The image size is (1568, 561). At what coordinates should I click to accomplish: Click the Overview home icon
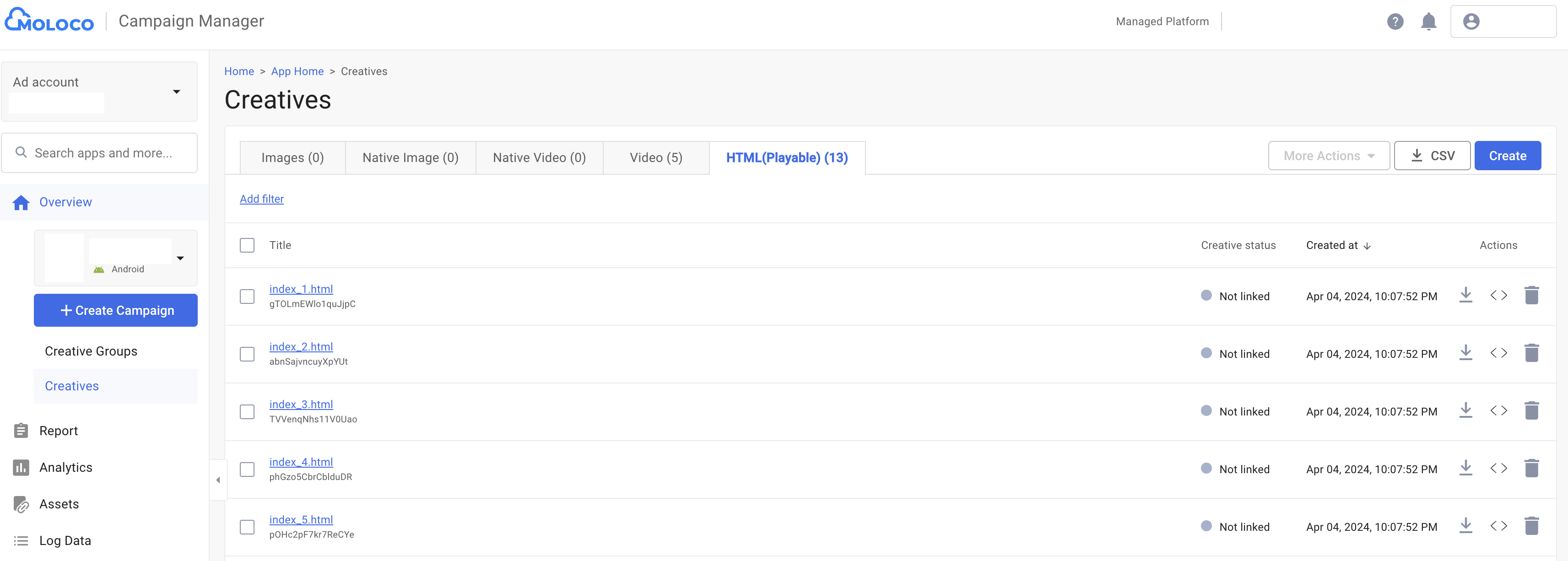pos(22,202)
